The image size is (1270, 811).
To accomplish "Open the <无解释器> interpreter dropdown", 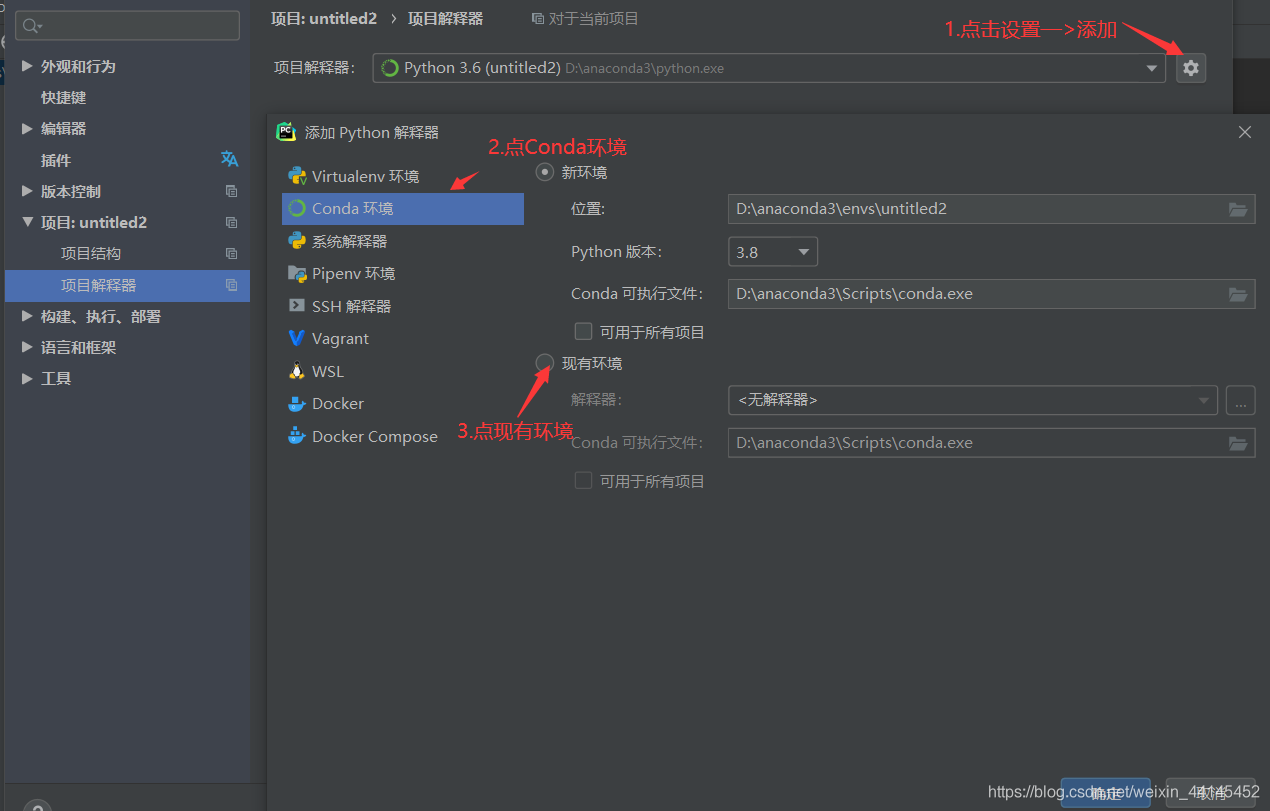I will [973, 400].
